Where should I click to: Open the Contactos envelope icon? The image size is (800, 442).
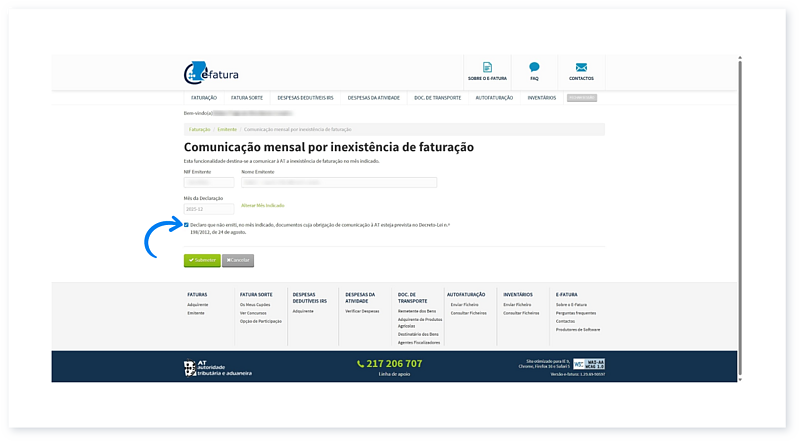581,67
